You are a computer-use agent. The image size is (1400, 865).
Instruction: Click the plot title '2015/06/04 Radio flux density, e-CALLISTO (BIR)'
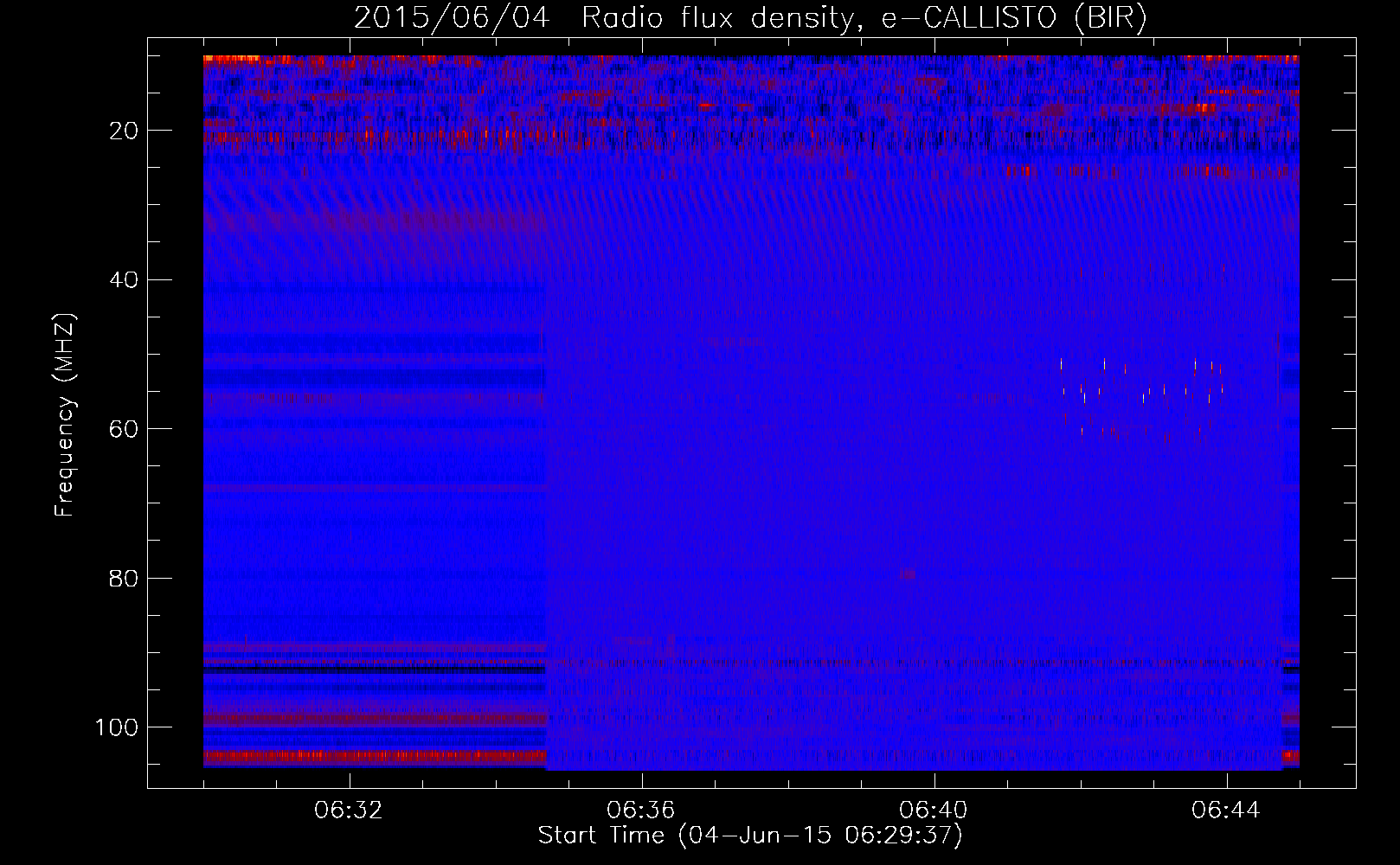coord(750,18)
